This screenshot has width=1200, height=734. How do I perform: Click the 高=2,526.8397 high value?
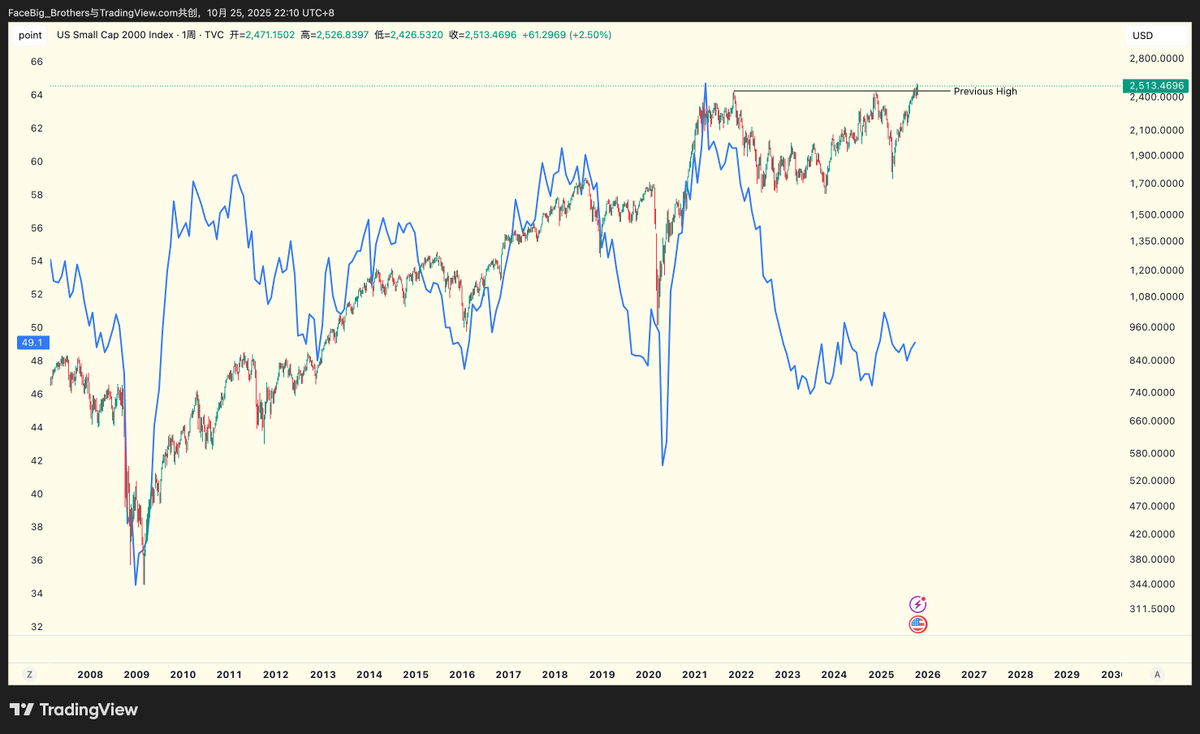335,35
